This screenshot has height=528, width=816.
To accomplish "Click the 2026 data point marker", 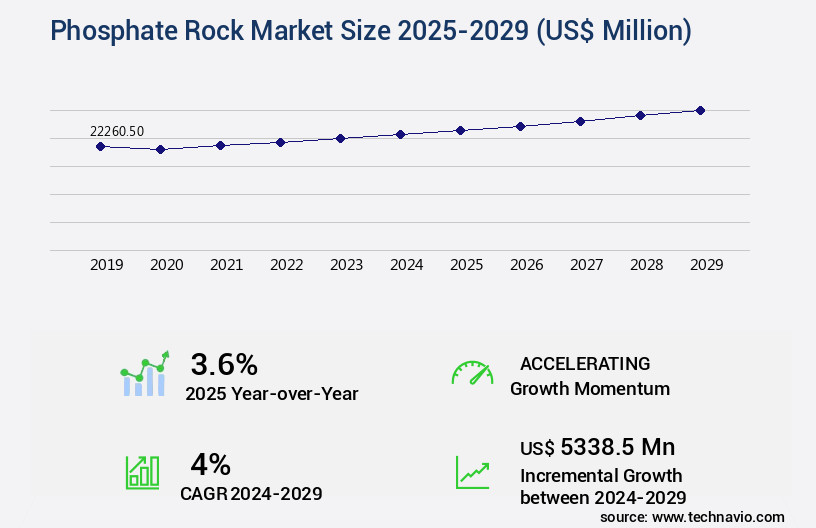I will tap(520, 126).
